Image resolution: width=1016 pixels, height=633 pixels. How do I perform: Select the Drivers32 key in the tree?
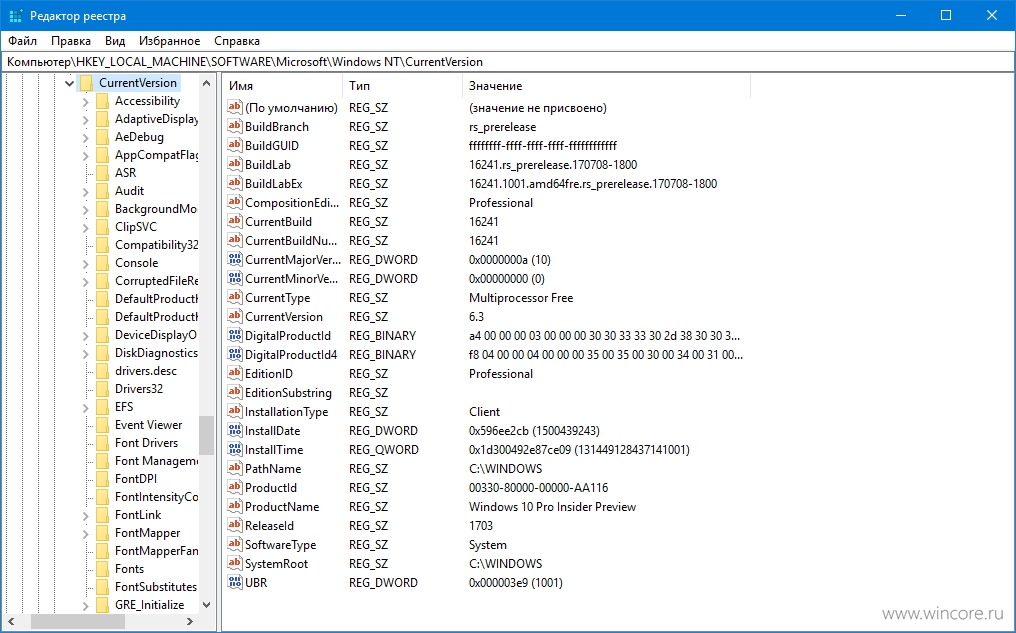(139, 389)
